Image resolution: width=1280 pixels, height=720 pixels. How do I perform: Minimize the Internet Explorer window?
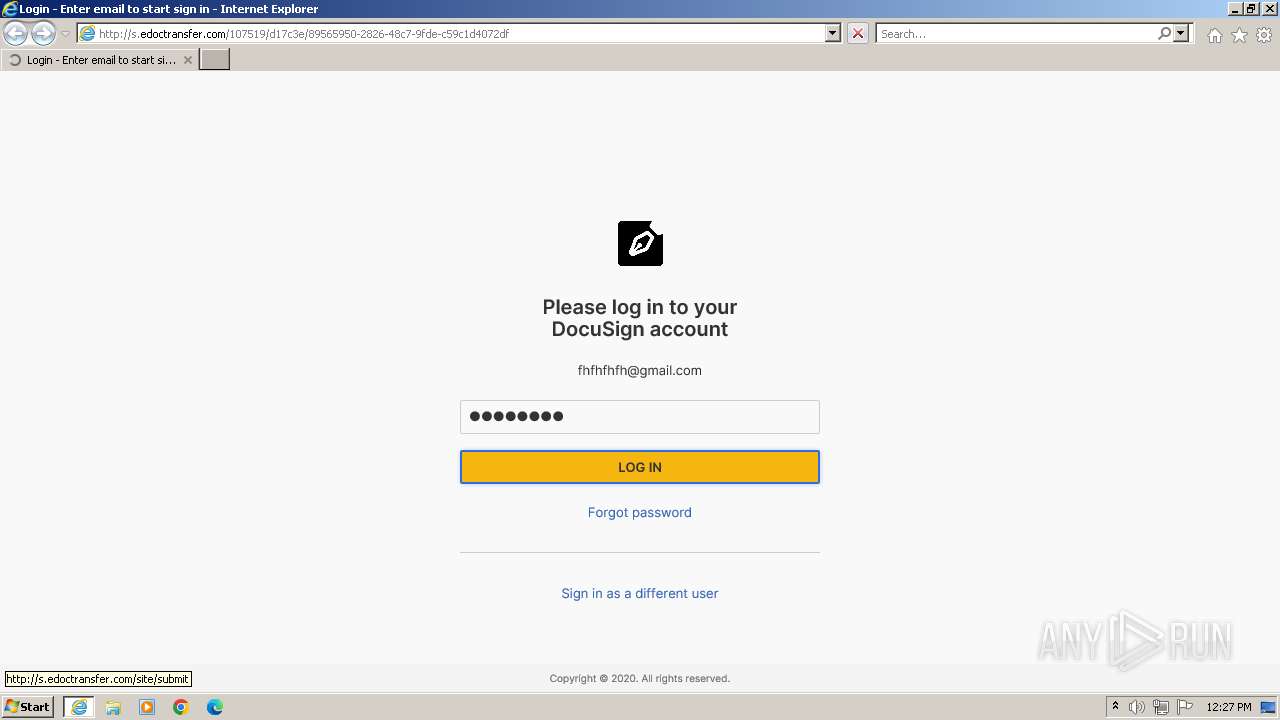tap(1235, 9)
